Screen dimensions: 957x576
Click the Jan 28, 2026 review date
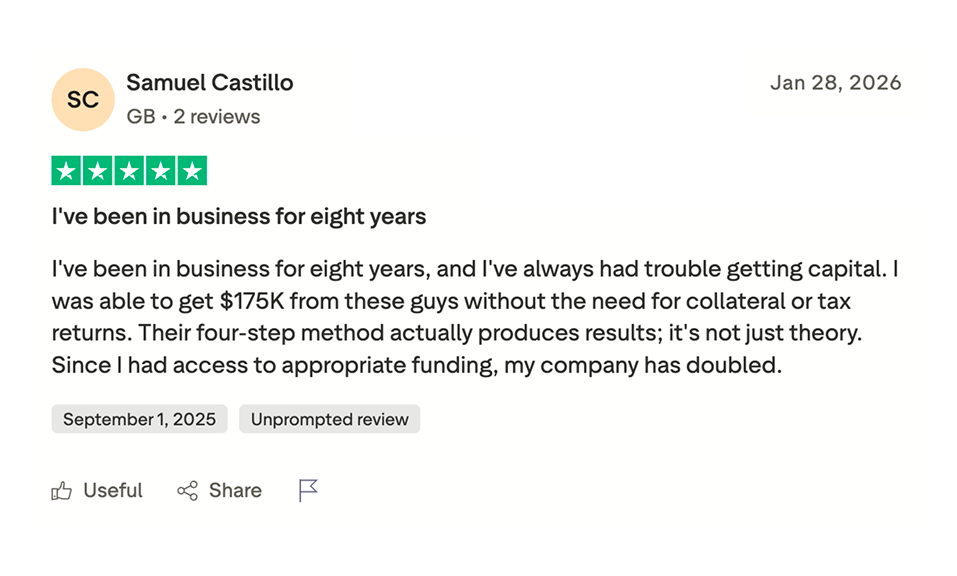coord(835,83)
